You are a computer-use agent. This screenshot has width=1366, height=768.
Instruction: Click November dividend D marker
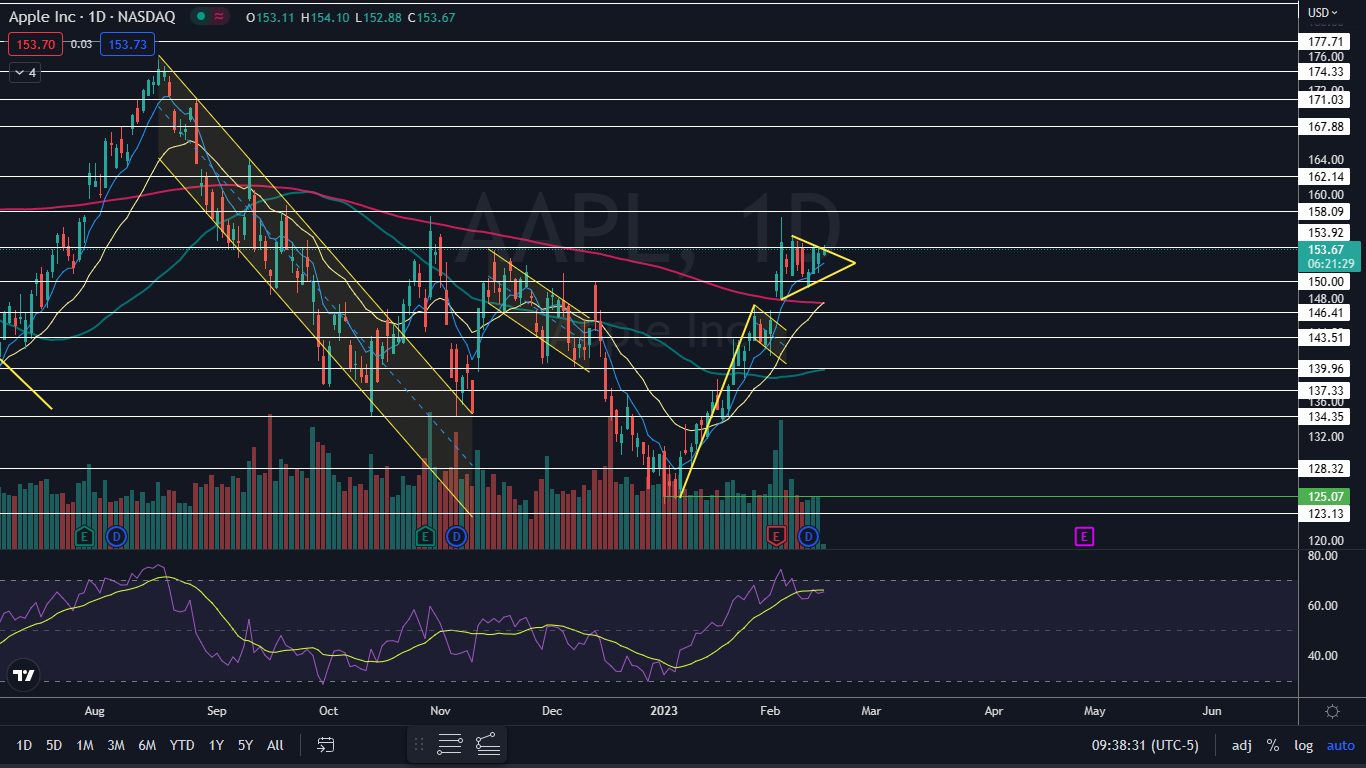pyautogui.click(x=457, y=537)
